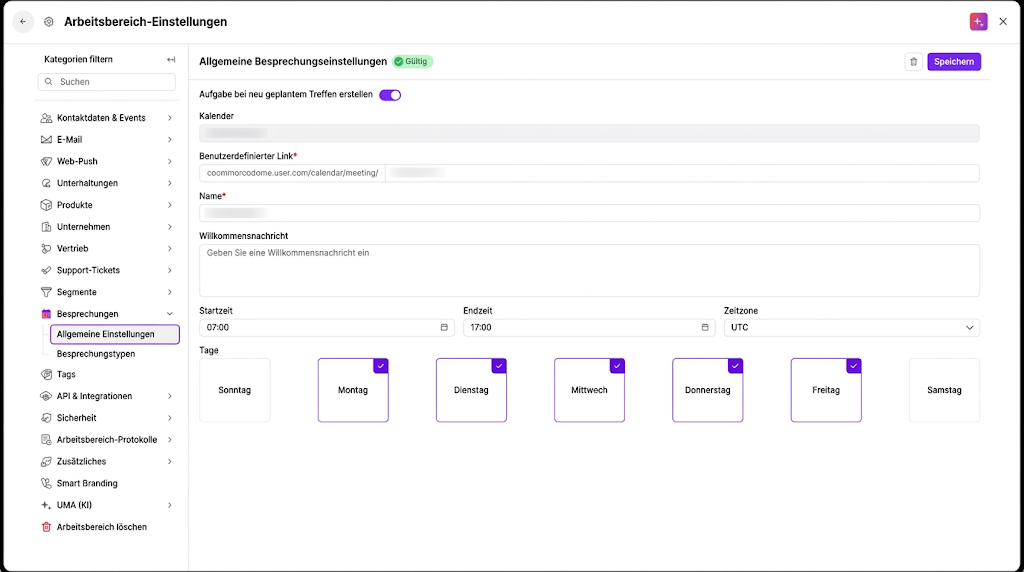Expand Kontaktdaten & Events chevron
This screenshot has height=572, width=1024.
[x=170, y=118]
